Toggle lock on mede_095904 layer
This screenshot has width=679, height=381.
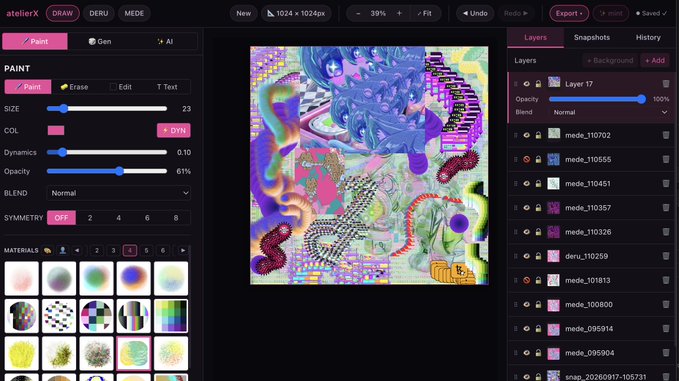pyautogui.click(x=538, y=353)
